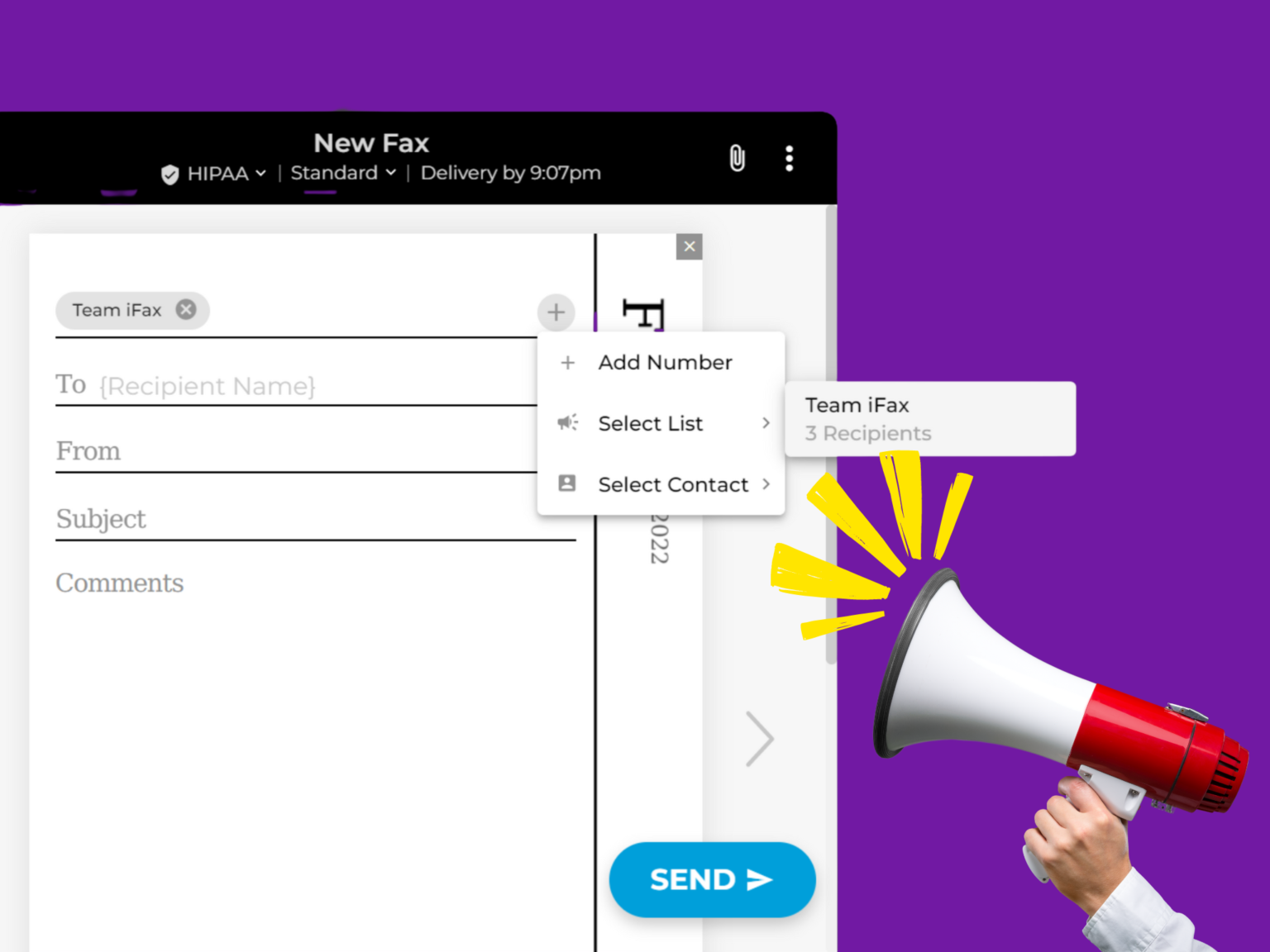This screenshot has width=1270, height=952.
Task: Expand the Select Contact submenu arrow
Action: pos(766,483)
